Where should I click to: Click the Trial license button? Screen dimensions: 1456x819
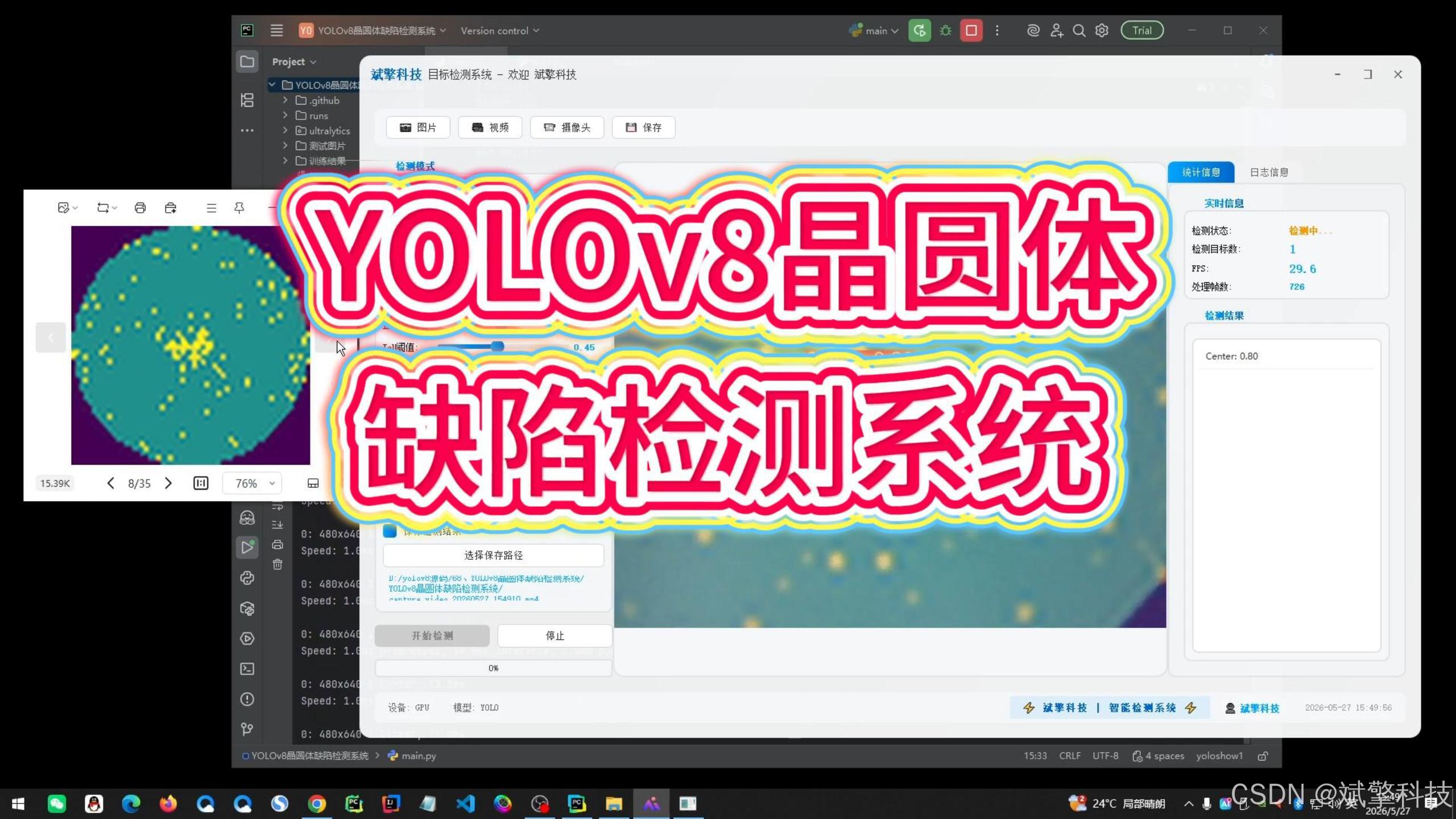point(1142,30)
